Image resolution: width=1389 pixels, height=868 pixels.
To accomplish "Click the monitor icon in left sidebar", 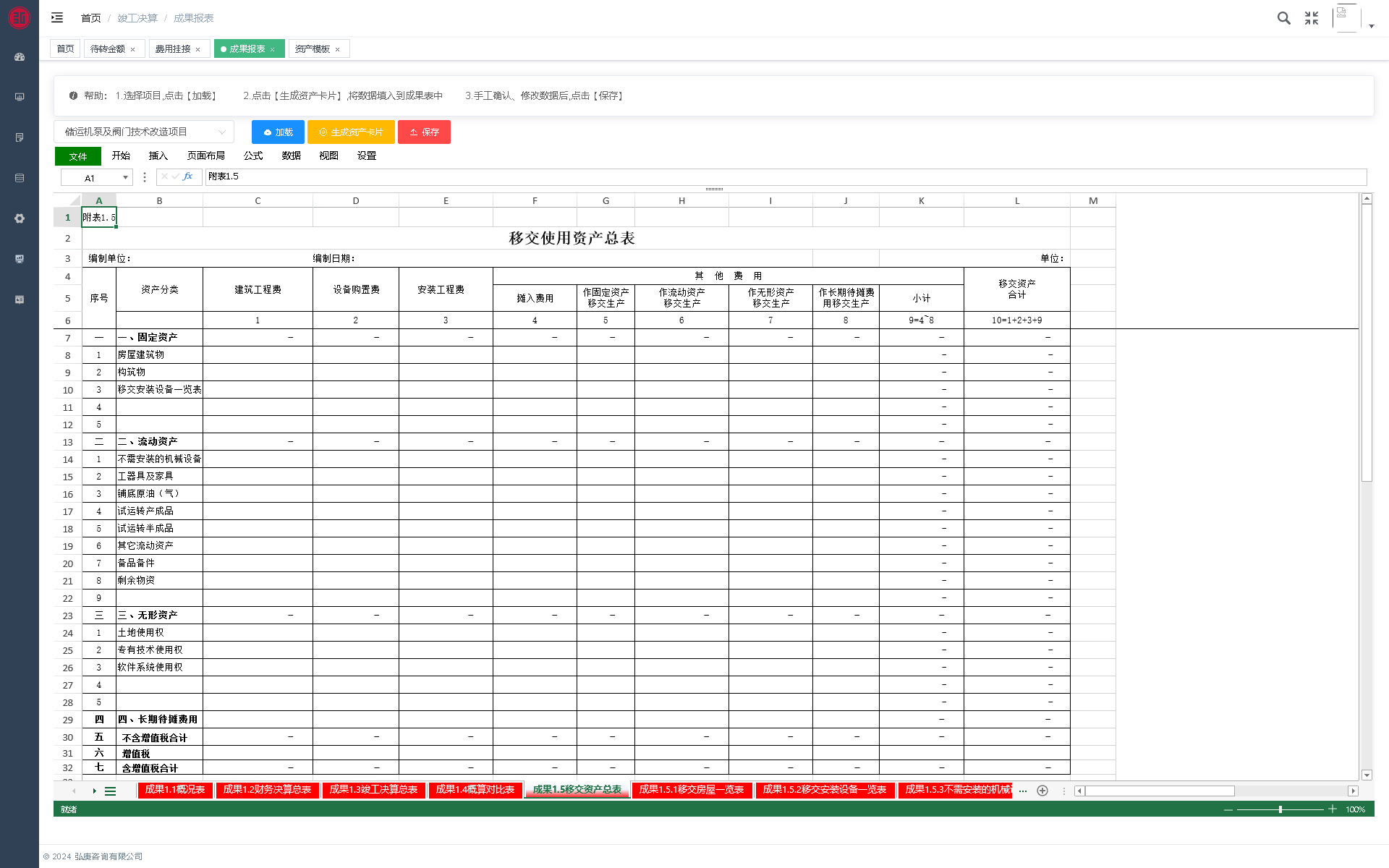I will pyautogui.click(x=20, y=97).
